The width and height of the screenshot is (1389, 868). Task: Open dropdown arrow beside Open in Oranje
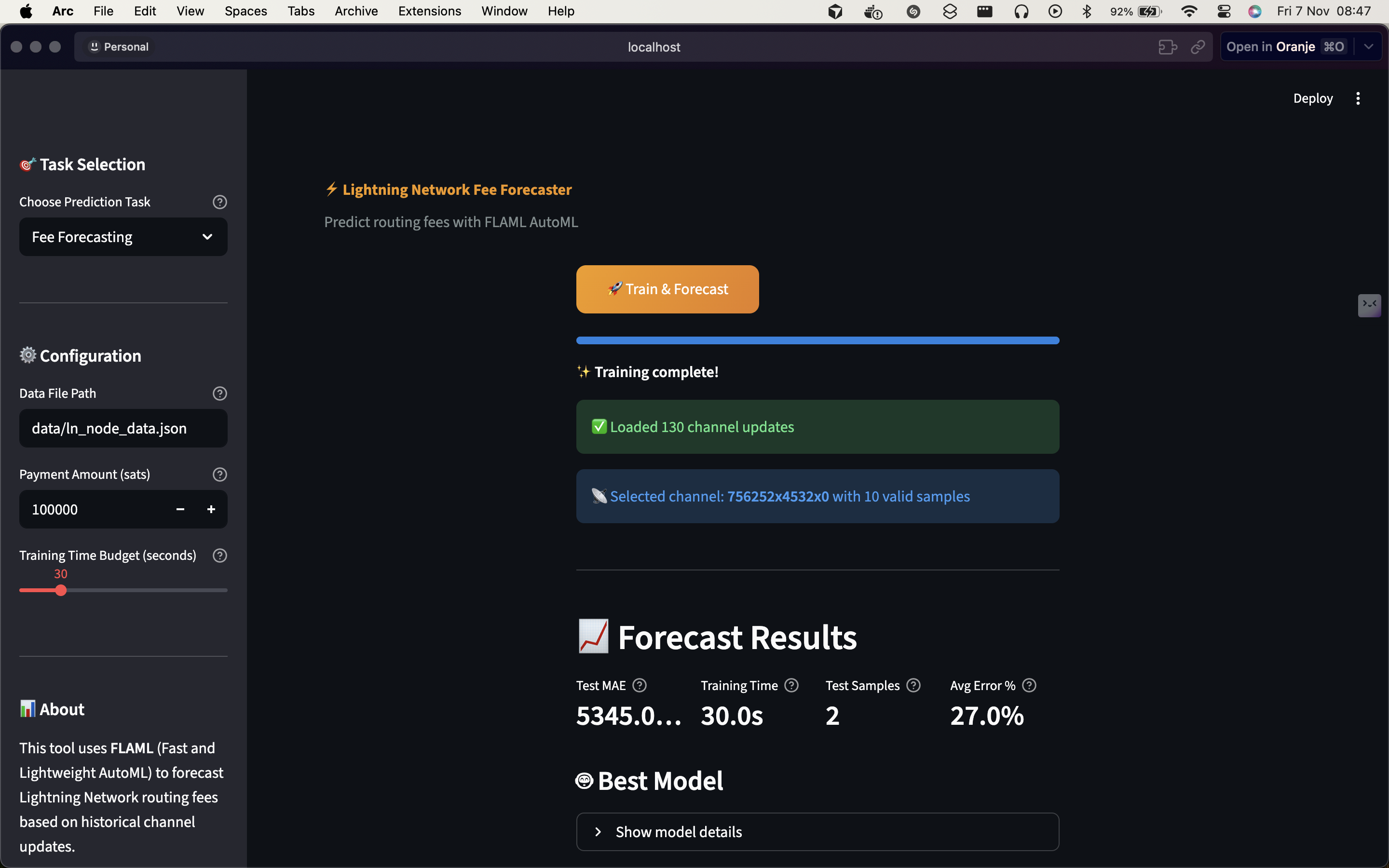pos(1369,47)
